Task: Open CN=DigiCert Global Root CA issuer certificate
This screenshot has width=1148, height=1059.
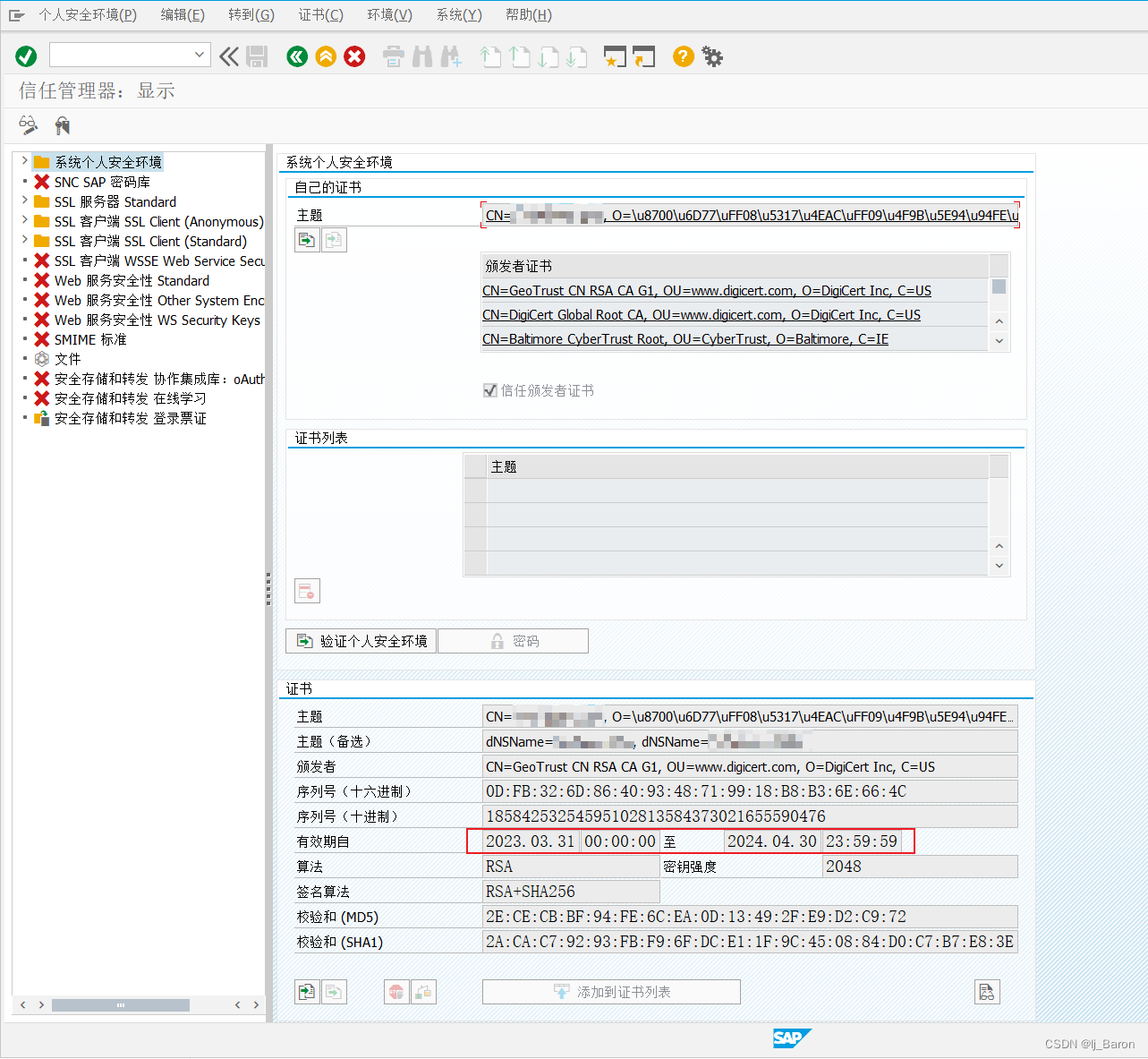Action: pyautogui.click(x=702, y=315)
